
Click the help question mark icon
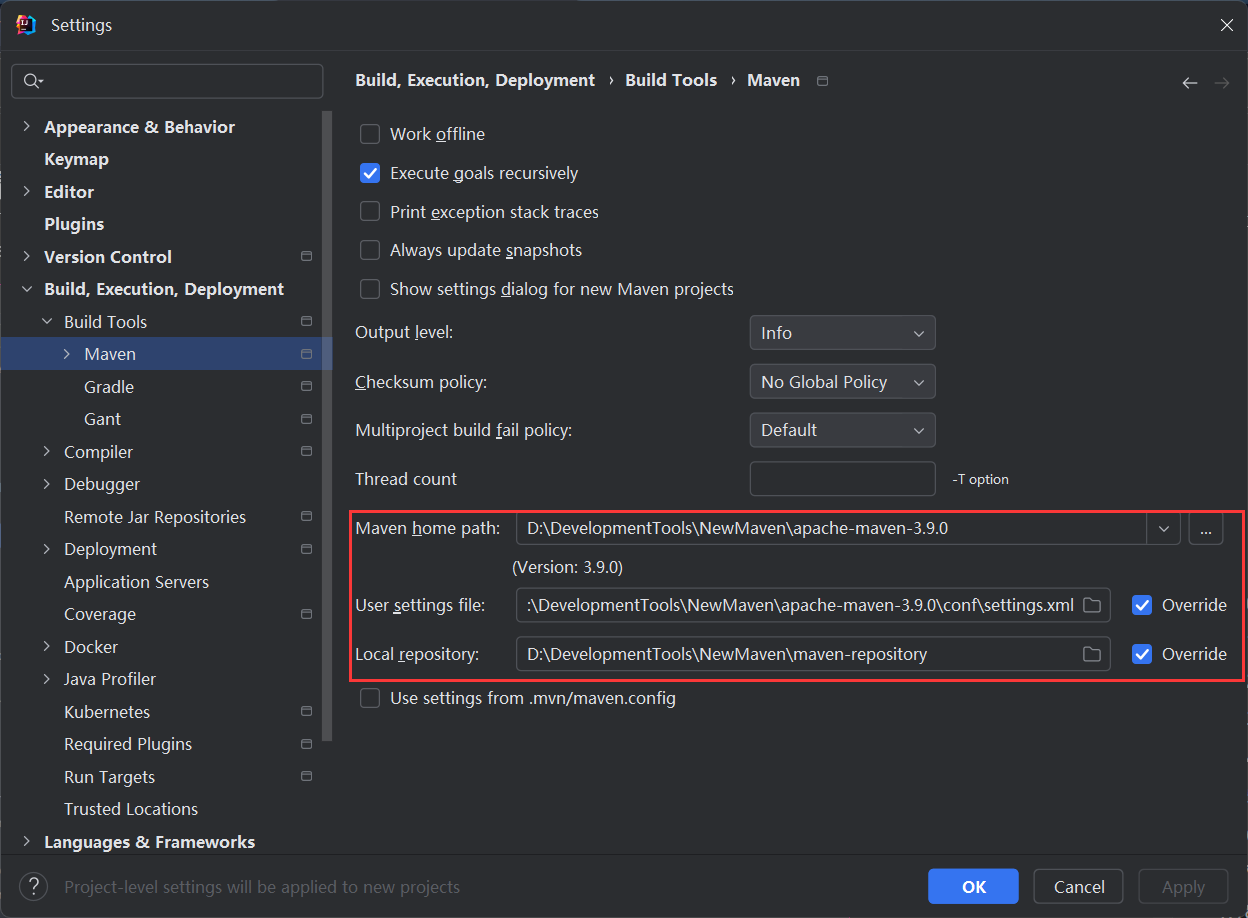pos(33,886)
